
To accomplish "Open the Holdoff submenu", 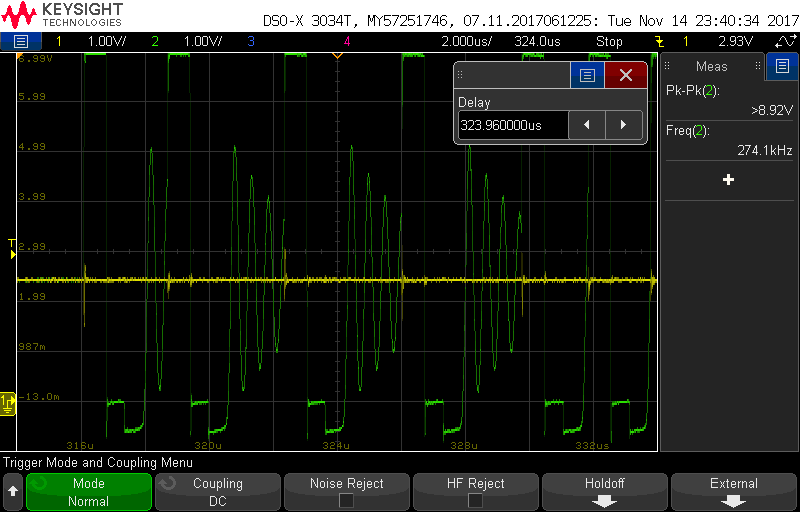I will pos(605,492).
